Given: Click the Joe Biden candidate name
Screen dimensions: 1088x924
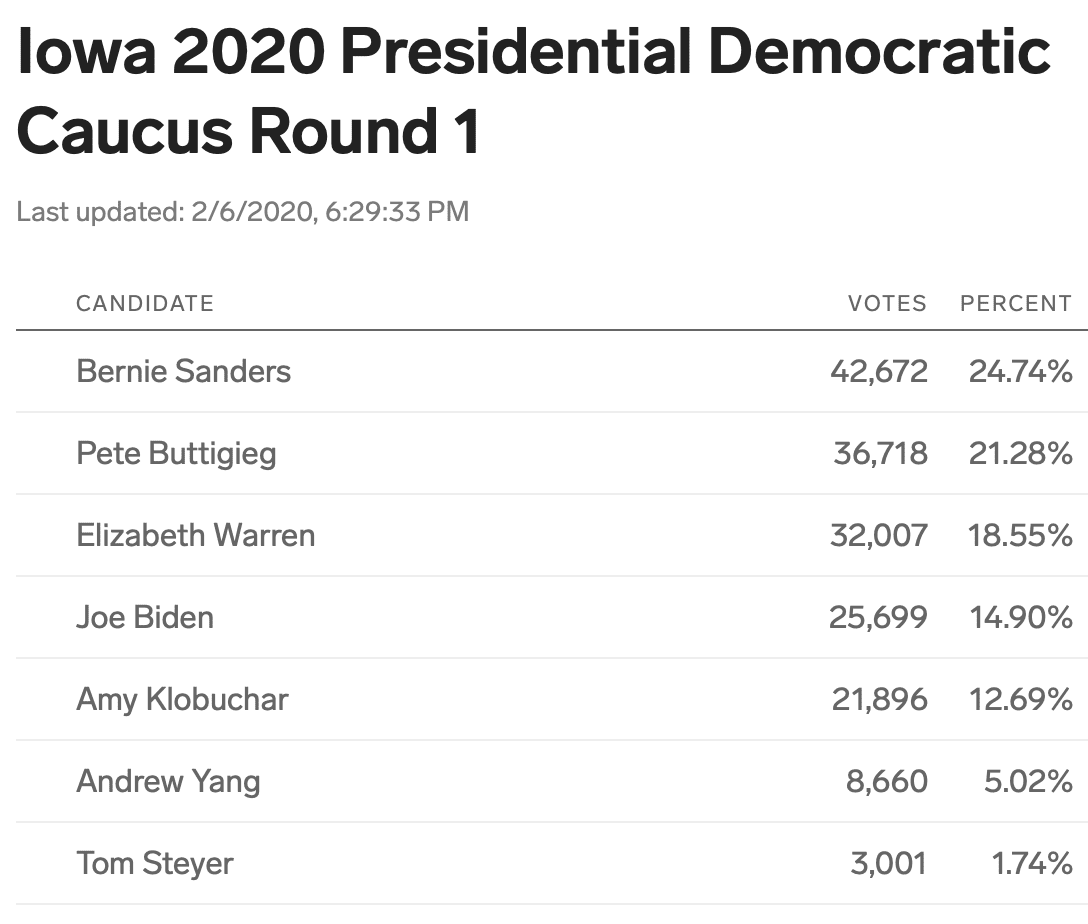Looking at the screenshot, I should click(145, 617).
